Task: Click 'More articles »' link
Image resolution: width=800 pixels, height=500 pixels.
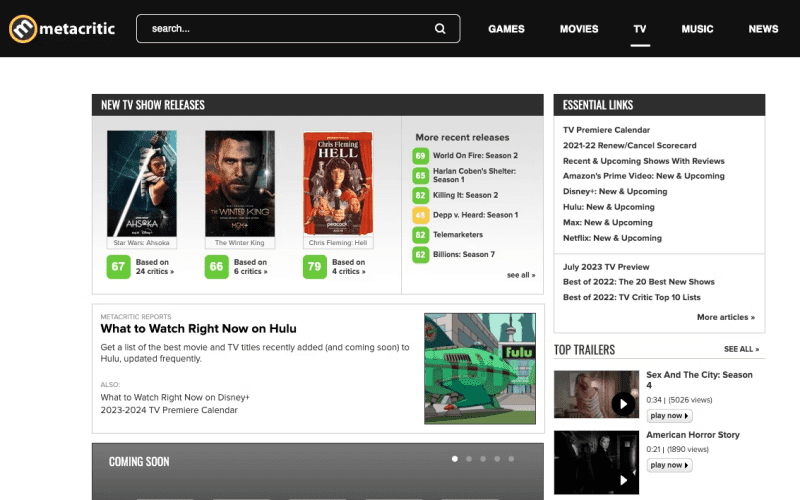Action: [726, 317]
